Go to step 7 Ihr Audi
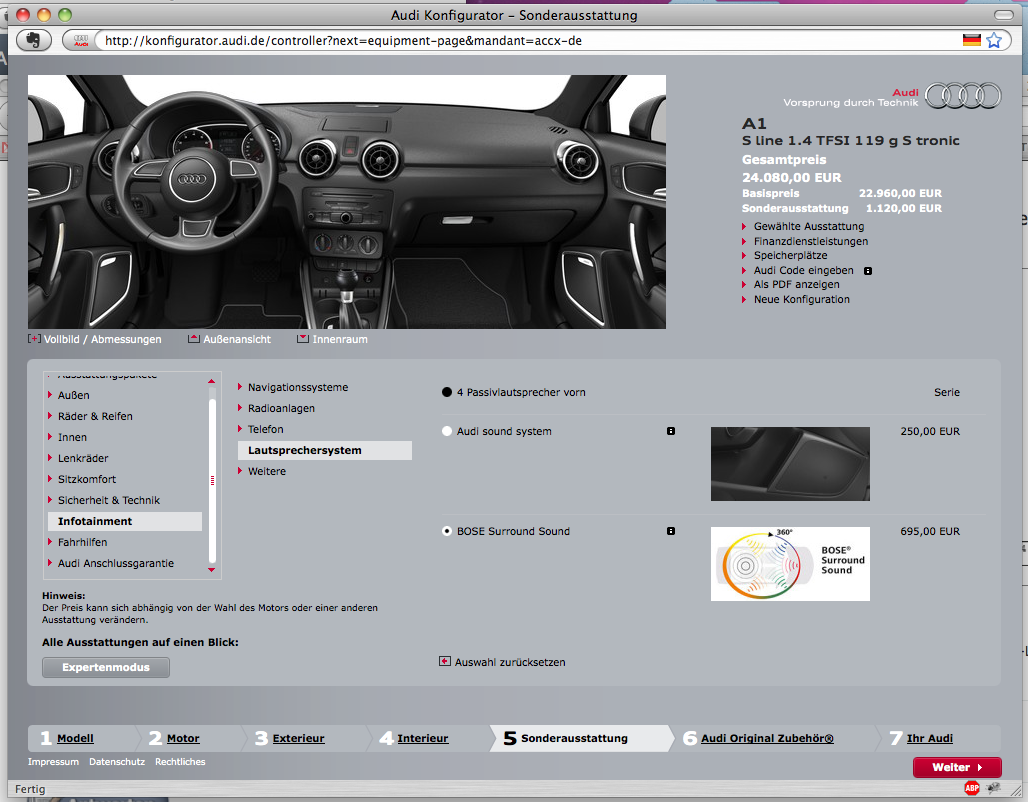Screen dimensions: 1028x802 (930, 738)
